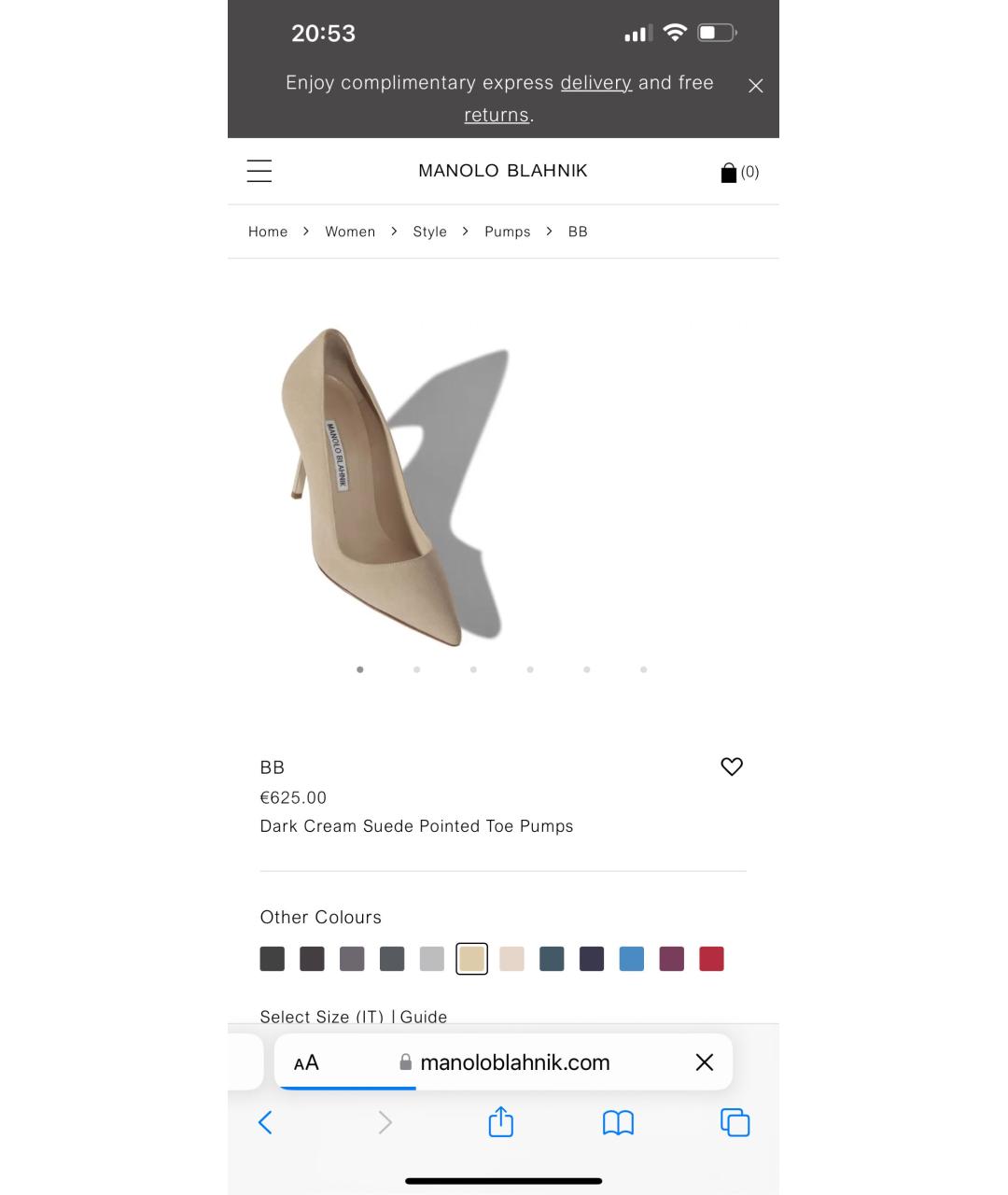Choose the bright blue colour swatch
Screen dimensions: 1008x1195
pyautogui.click(x=632, y=959)
